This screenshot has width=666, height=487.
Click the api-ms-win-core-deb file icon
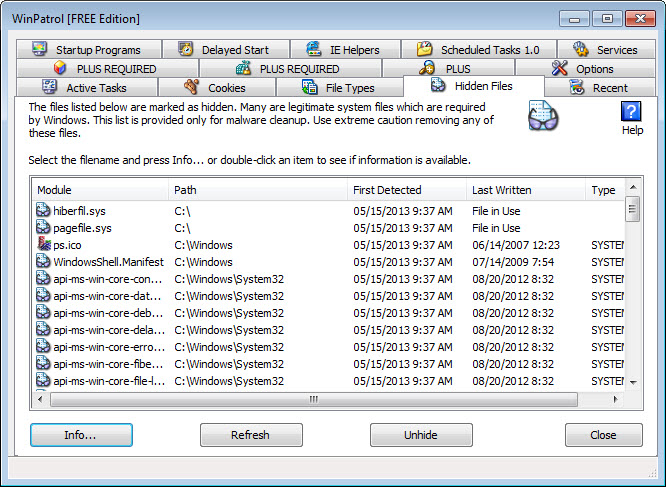[43, 312]
